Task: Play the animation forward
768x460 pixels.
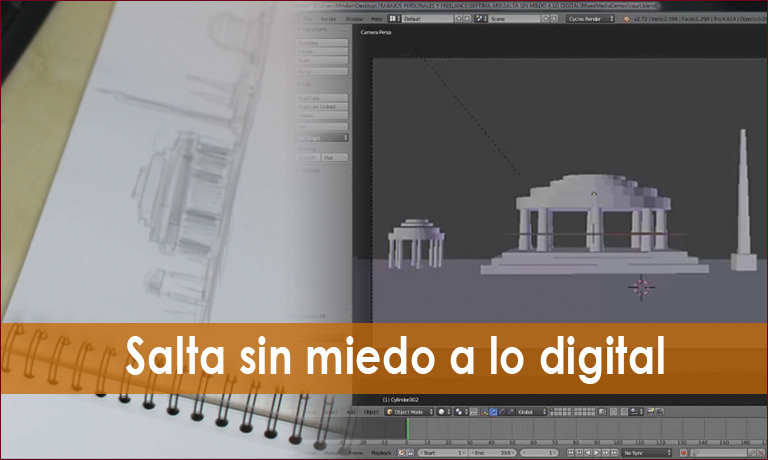Action: tap(597, 453)
